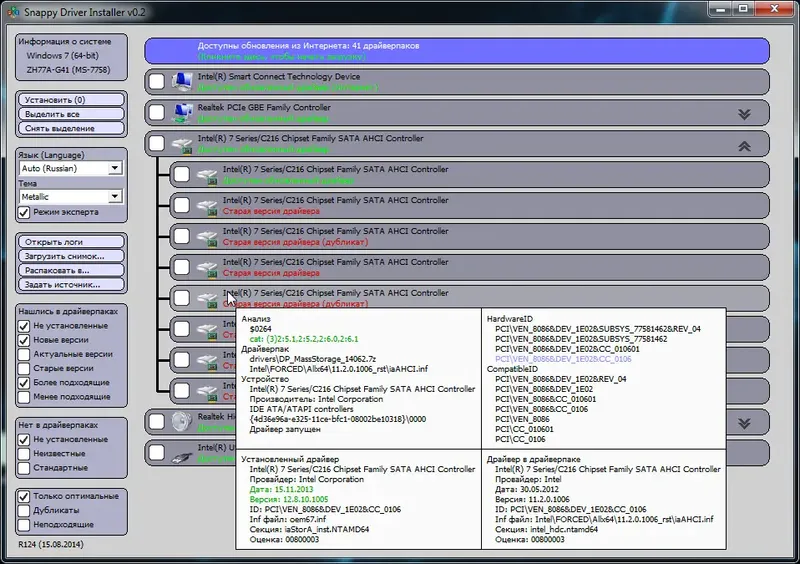Click the 'Секция: iaStorA_inst.NTAMD64' text
The width and height of the screenshot is (800, 564).
click(x=309, y=529)
